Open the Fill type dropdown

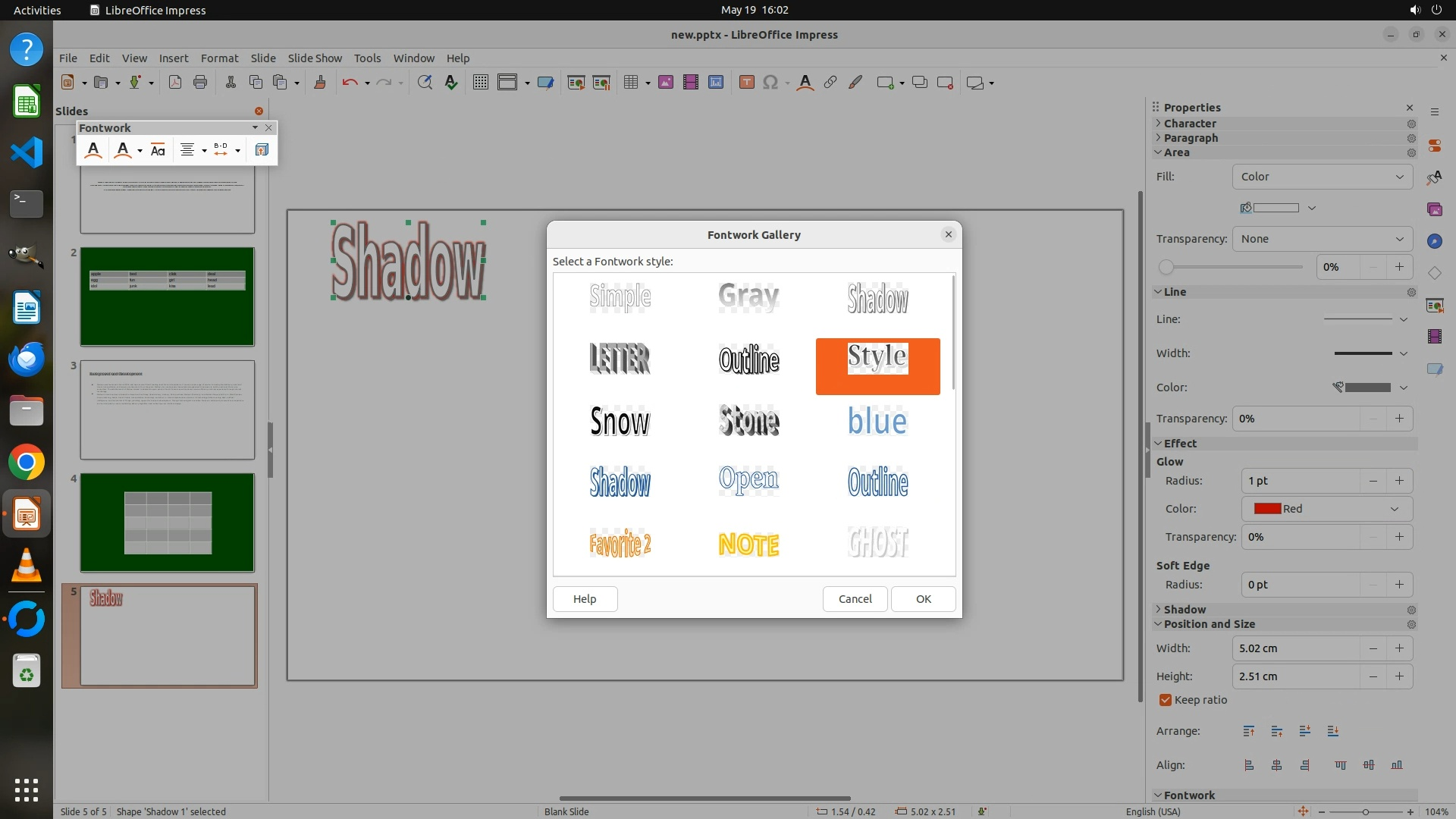click(x=1322, y=177)
